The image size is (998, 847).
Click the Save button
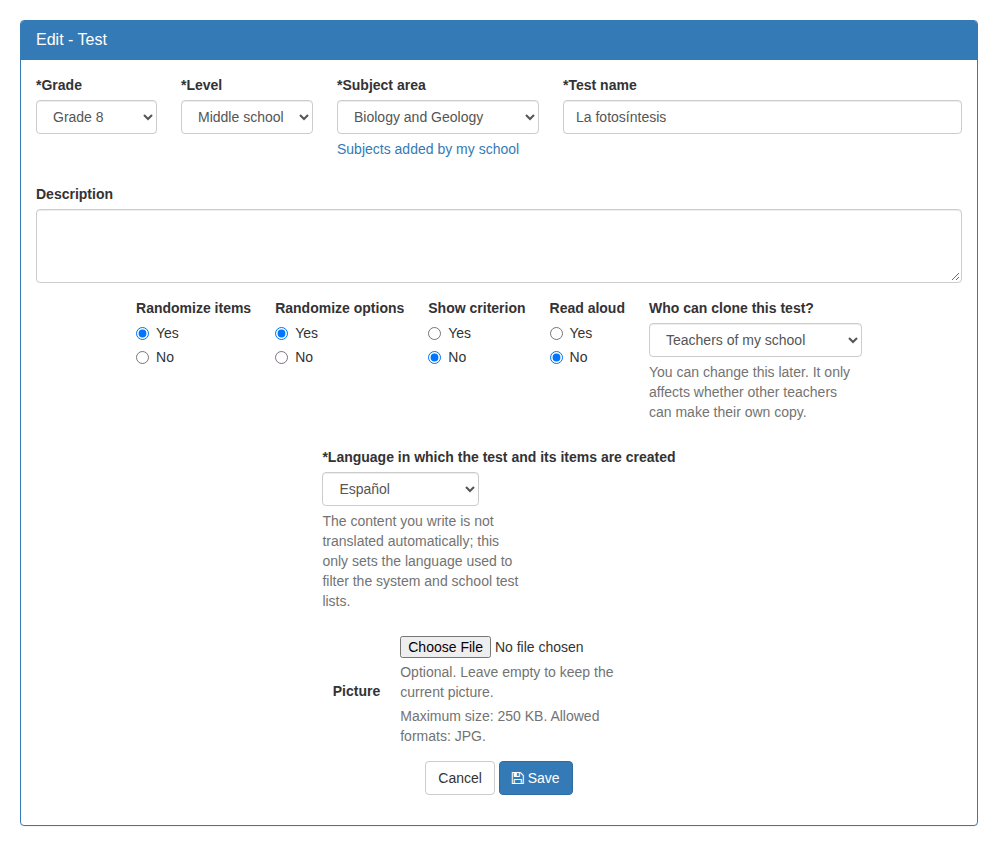[x=536, y=778]
